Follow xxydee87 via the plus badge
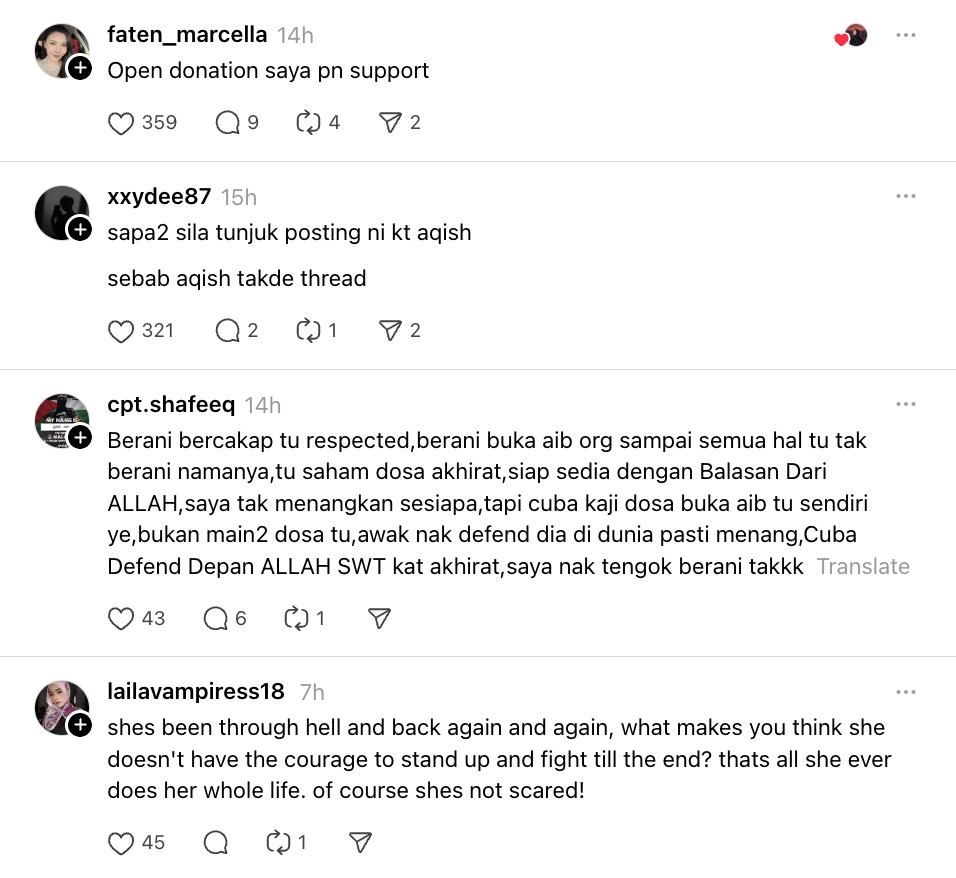The width and height of the screenshot is (956, 878). click(x=80, y=229)
